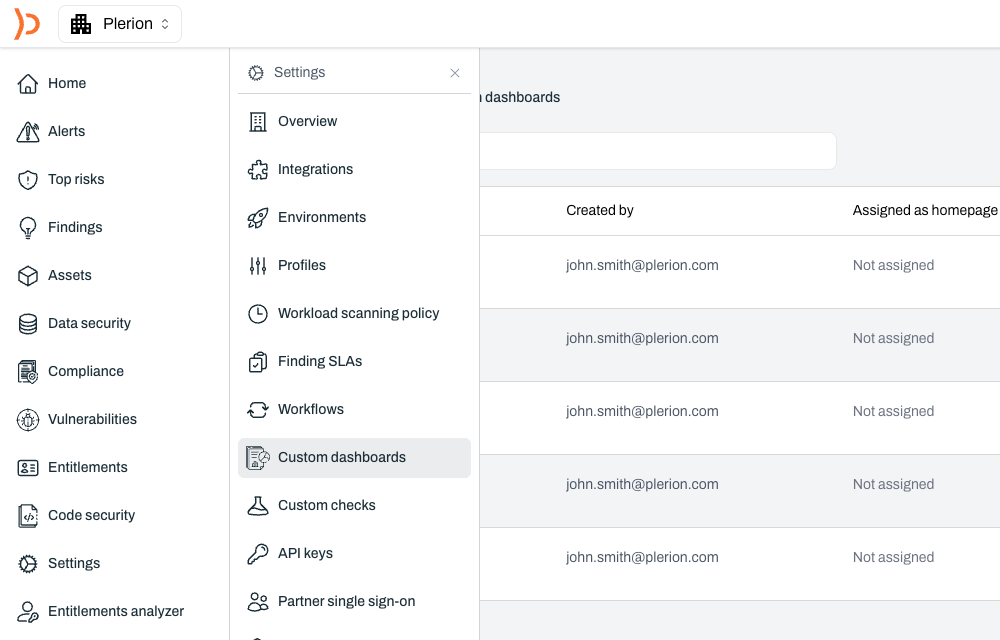Select Custom dashboards menu item
Viewport: 1000px width, 640px height.
coord(354,458)
